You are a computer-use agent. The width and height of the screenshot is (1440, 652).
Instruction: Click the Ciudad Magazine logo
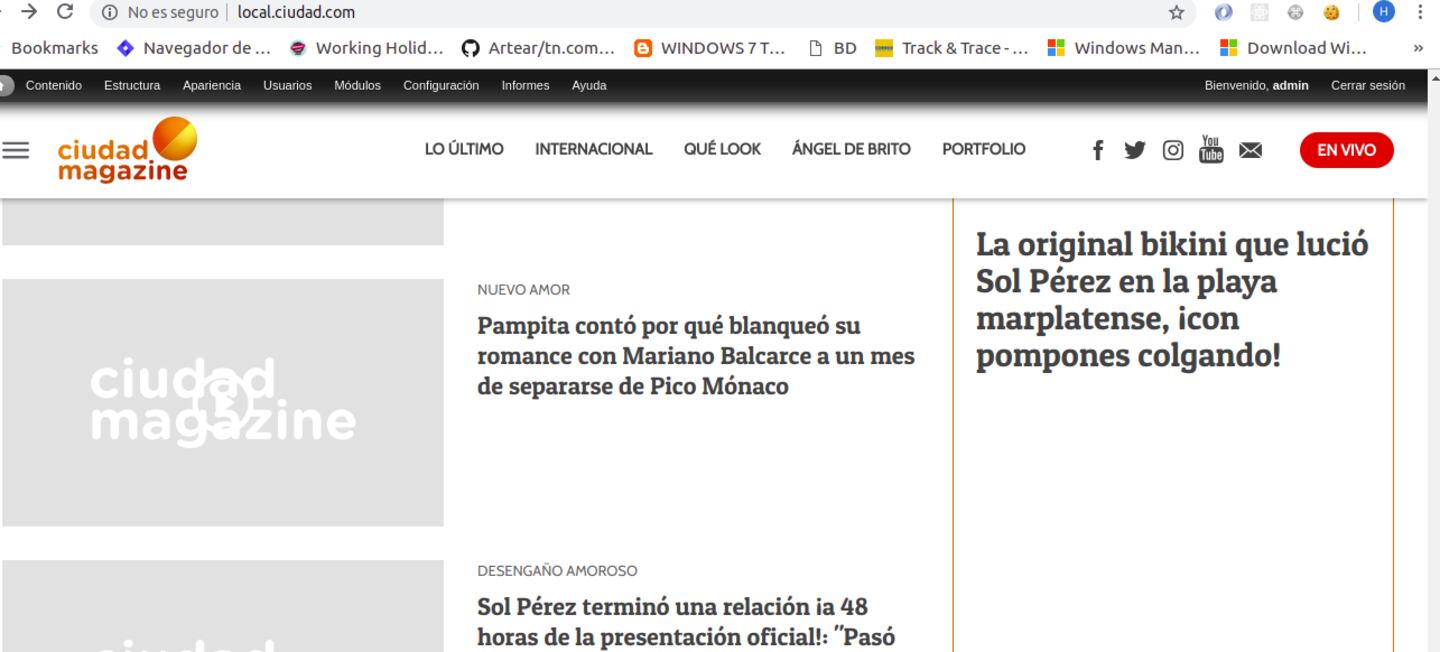click(x=127, y=150)
